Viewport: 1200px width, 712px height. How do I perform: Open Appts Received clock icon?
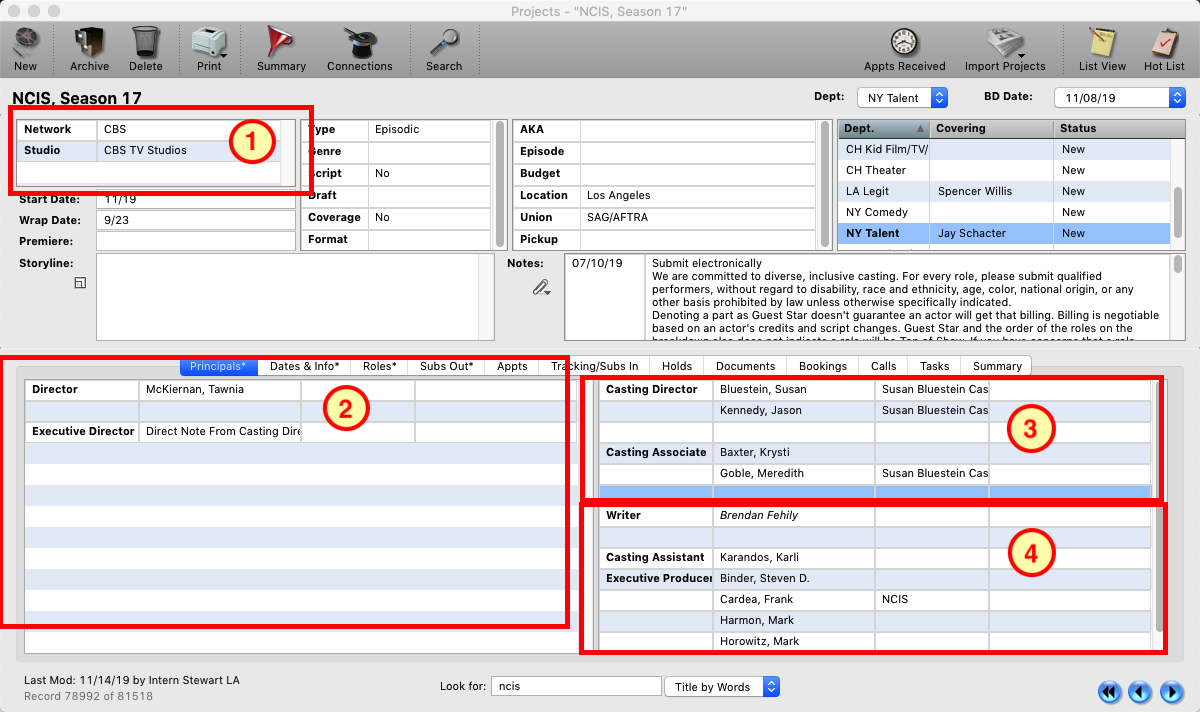tap(904, 42)
